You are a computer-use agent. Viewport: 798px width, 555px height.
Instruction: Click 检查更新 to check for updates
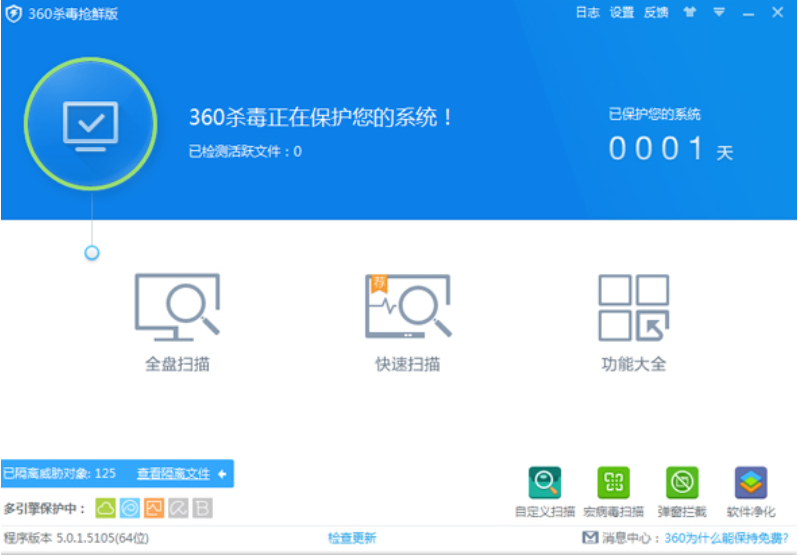[x=352, y=538]
